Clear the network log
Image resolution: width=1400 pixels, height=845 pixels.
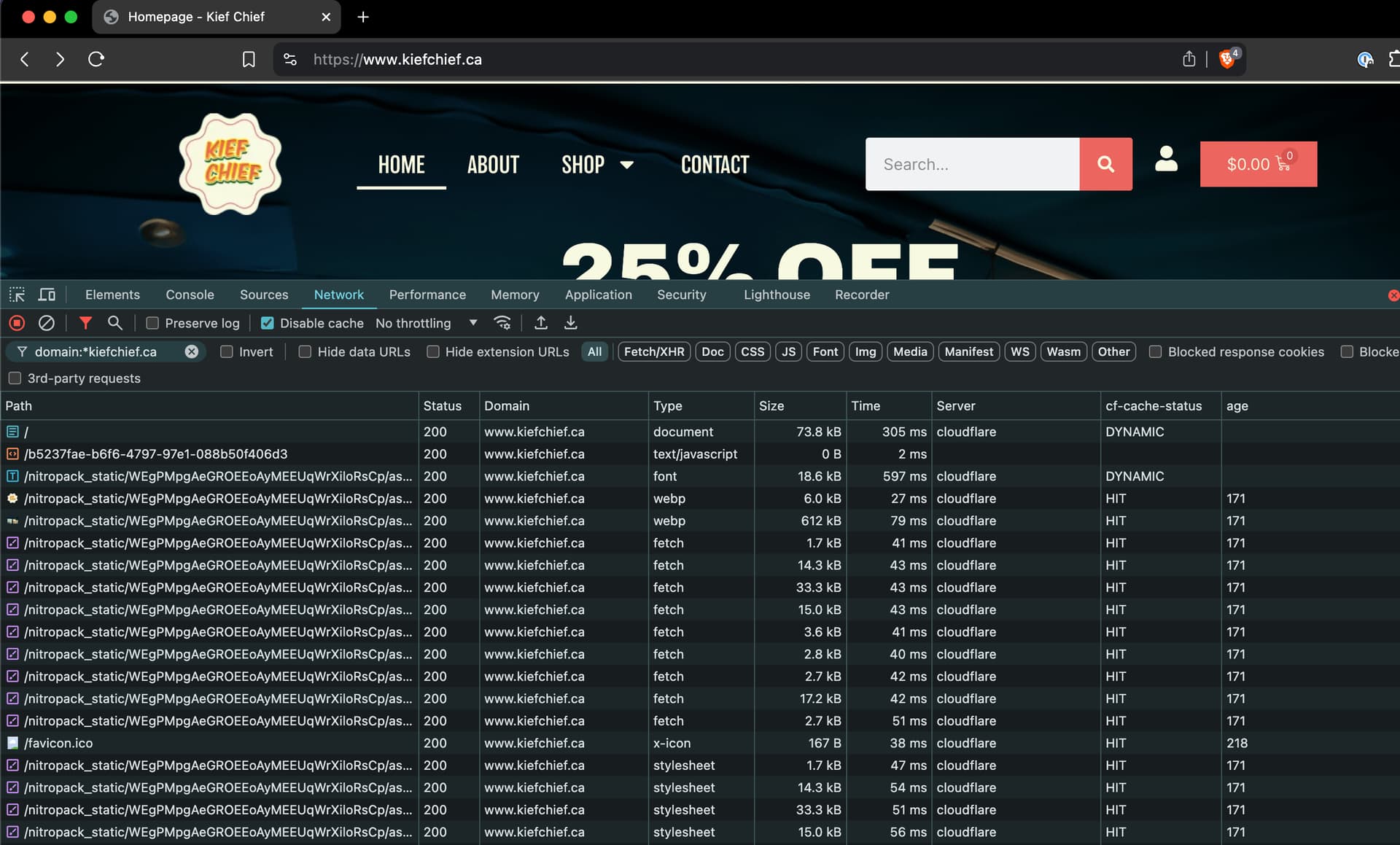click(46, 323)
